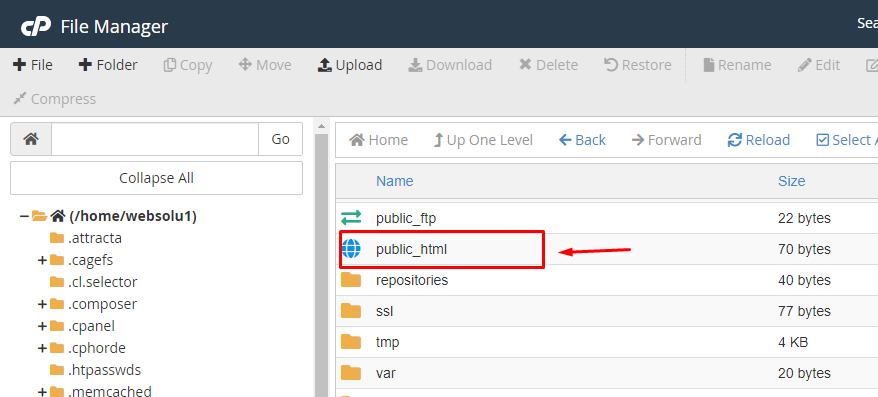Toggle the Select All checkbox

coord(822,140)
